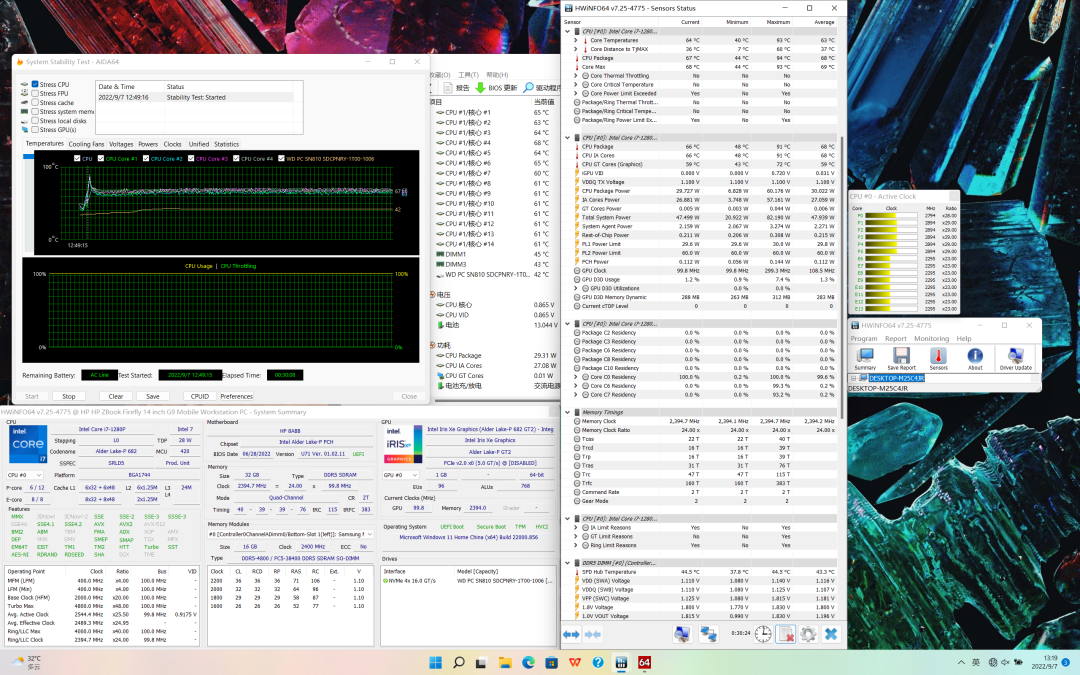Uncheck Stress CPU checkbox
The image size is (1080, 675).
[x=35, y=84]
